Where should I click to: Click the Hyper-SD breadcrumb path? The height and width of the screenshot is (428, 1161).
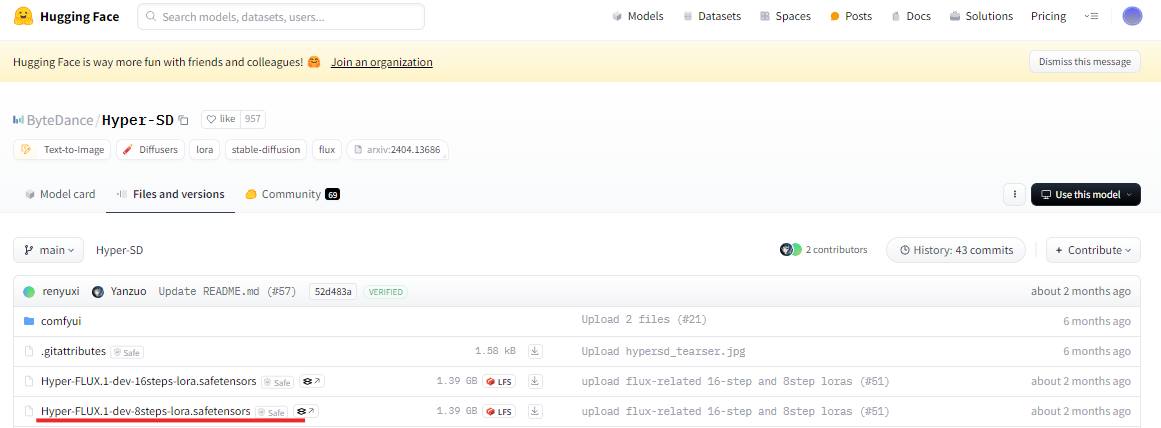pos(119,250)
